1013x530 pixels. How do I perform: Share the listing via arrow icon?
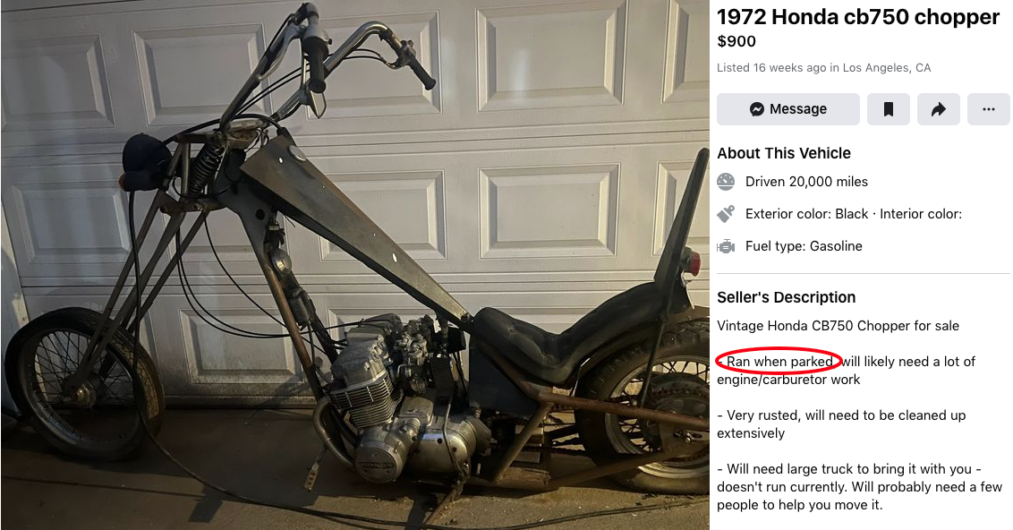tap(938, 109)
